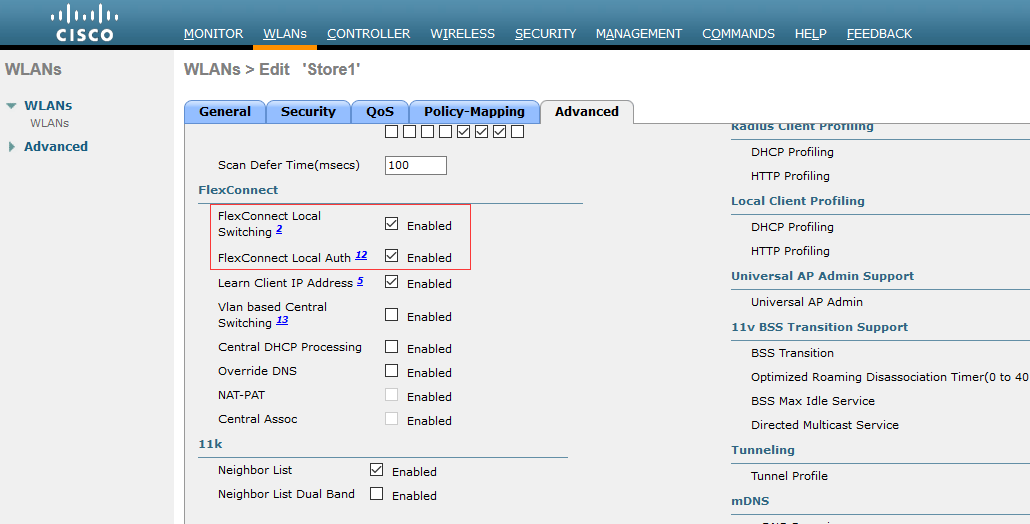
Task: Open the COMMANDS menu
Action: 738,33
